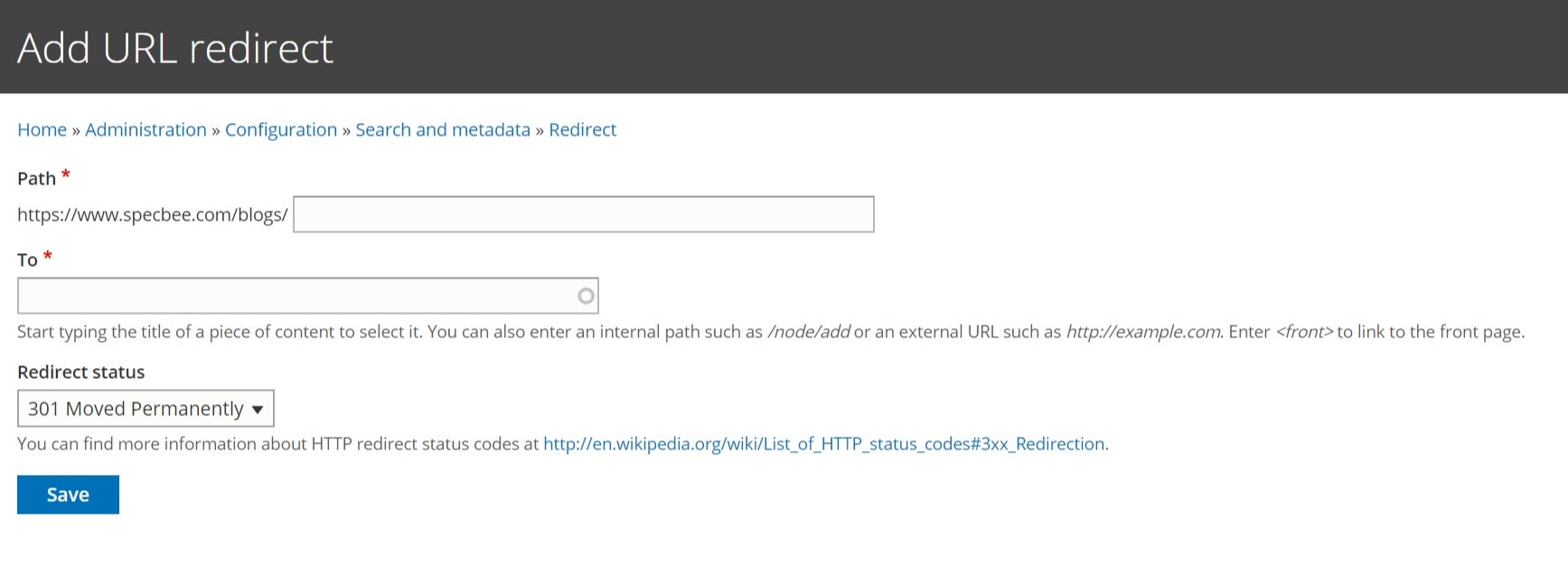Click the Add URL redirect page title
Viewport: 1568px width, 568px height.
click(175, 48)
